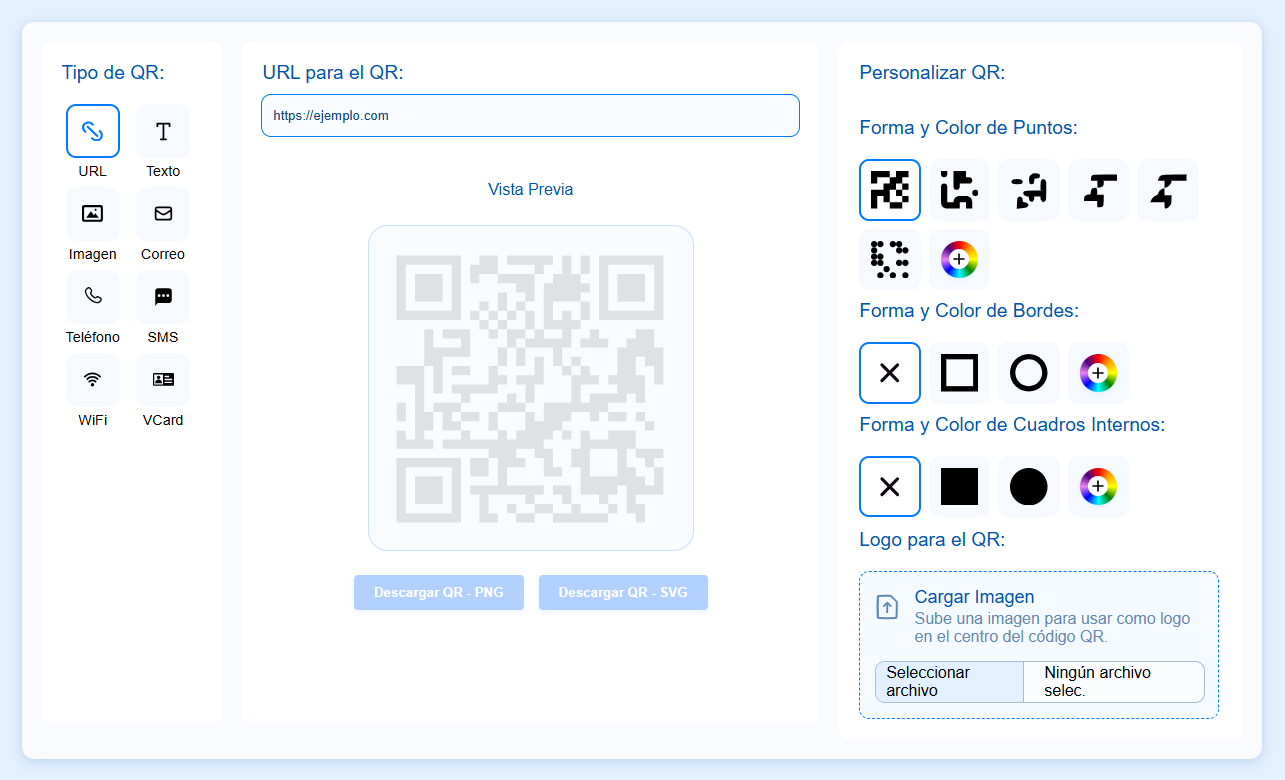
Task: Choose the VCard QR type
Action: [x=162, y=380]
